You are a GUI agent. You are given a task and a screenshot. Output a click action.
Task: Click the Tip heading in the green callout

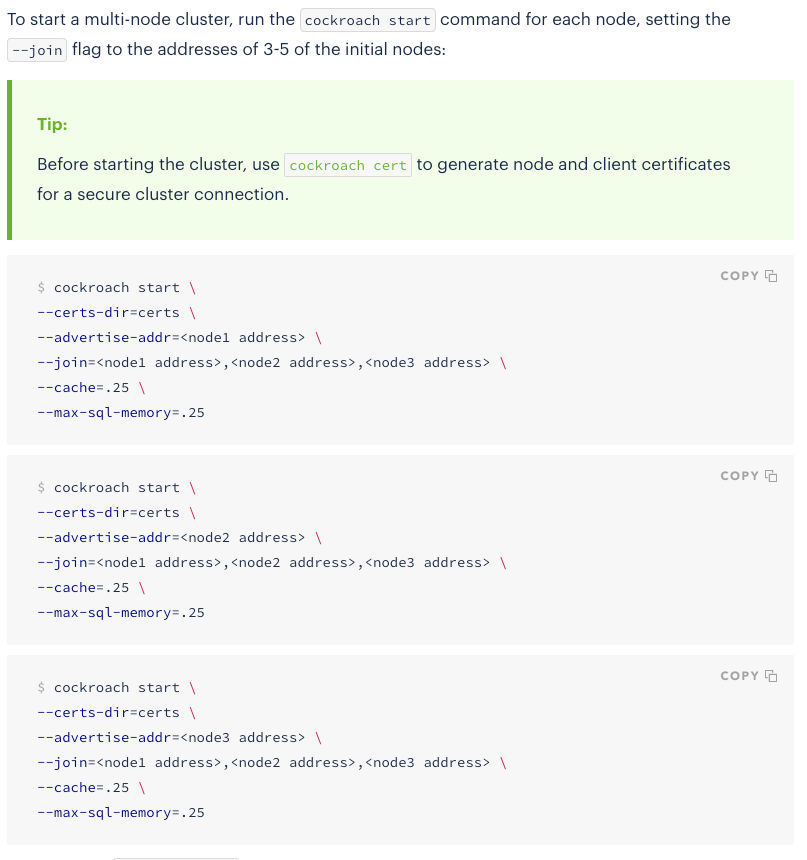point(52,124)
